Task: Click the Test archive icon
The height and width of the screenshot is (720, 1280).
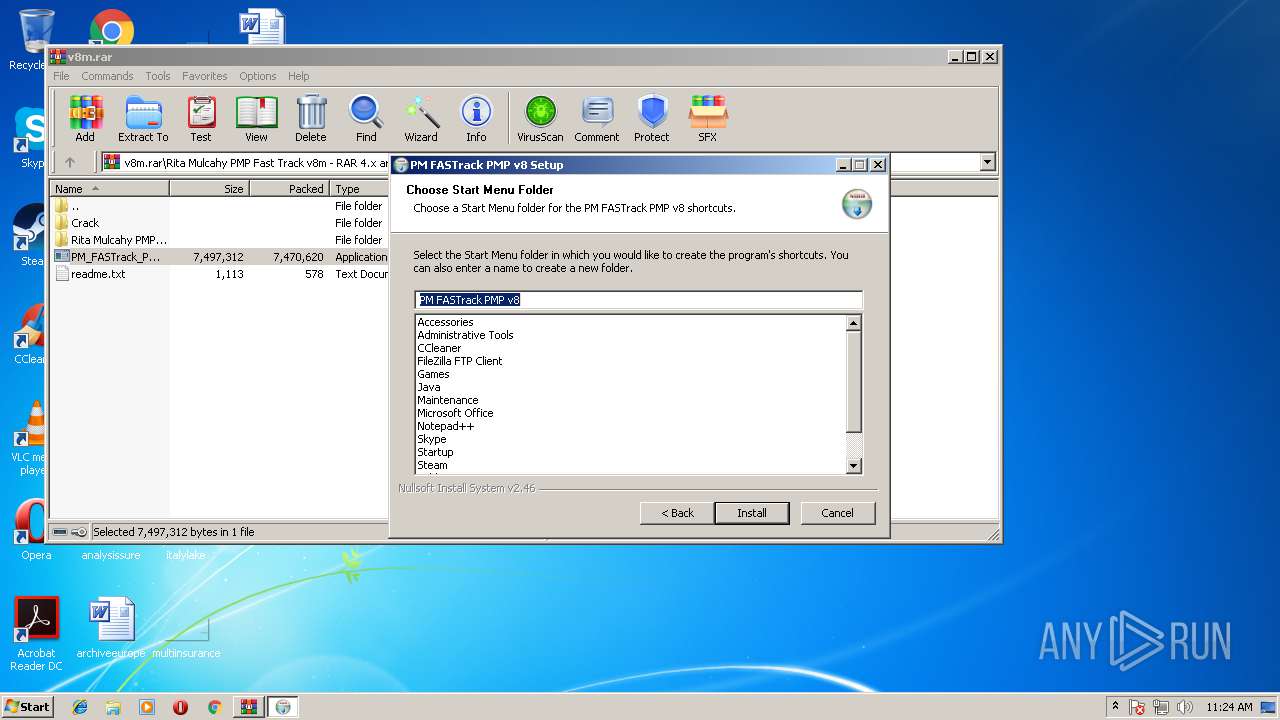Action: point(201,119)
